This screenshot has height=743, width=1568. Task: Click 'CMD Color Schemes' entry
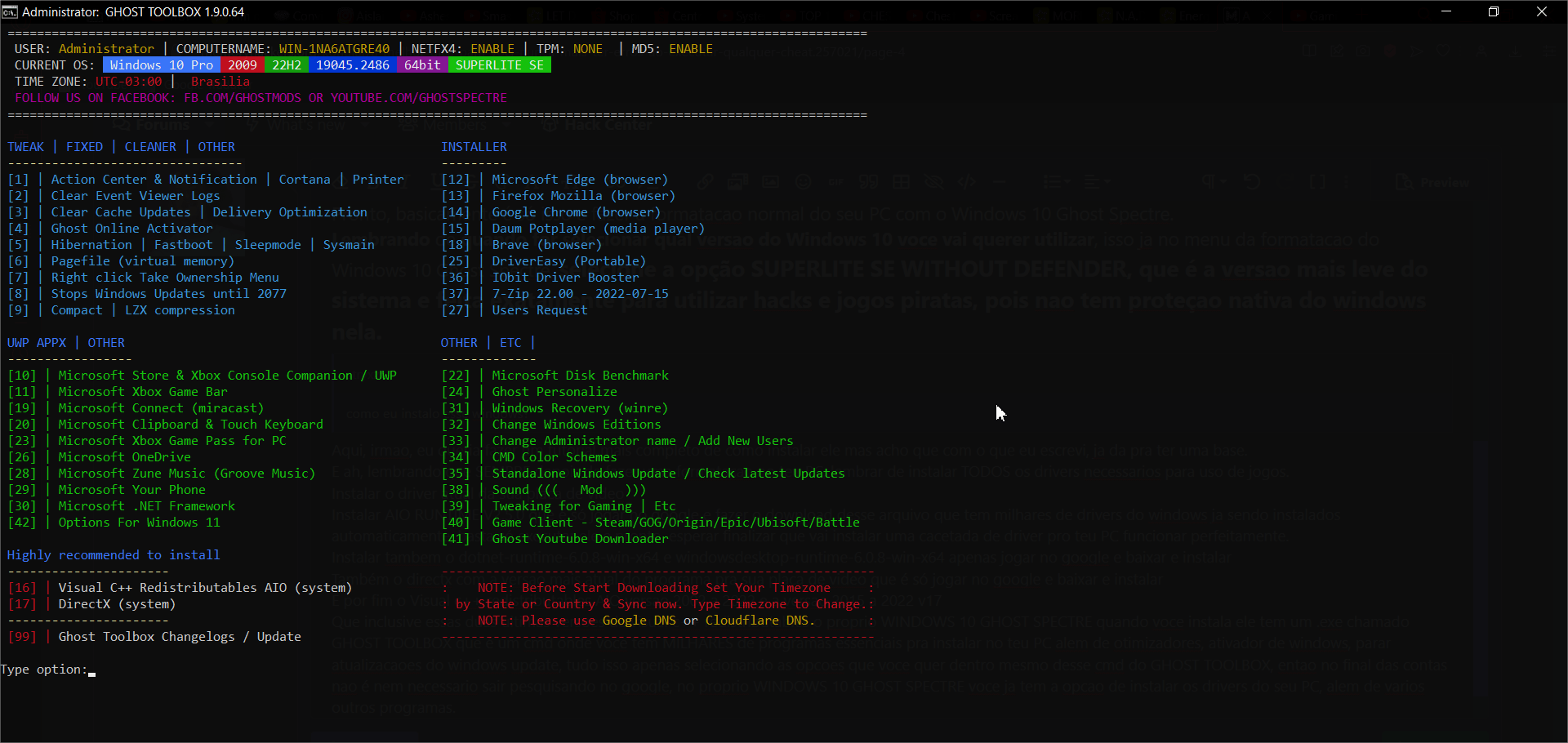[554, 457]
